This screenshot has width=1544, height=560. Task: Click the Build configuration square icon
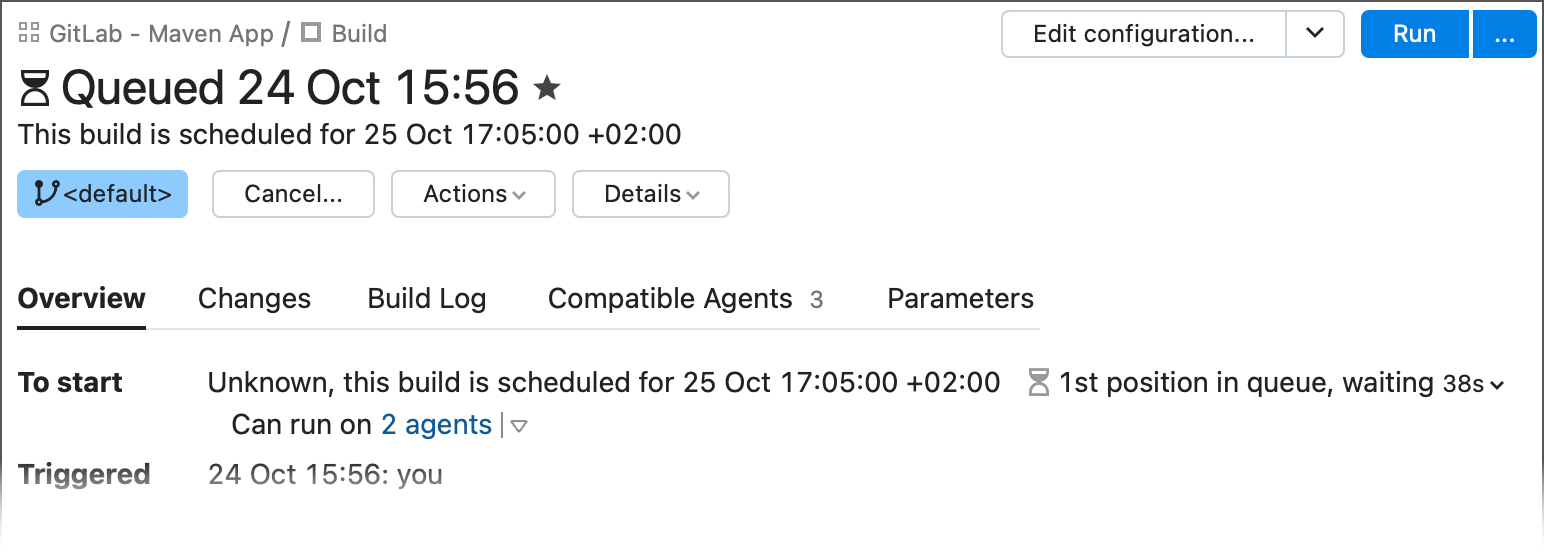pos(311,33)
